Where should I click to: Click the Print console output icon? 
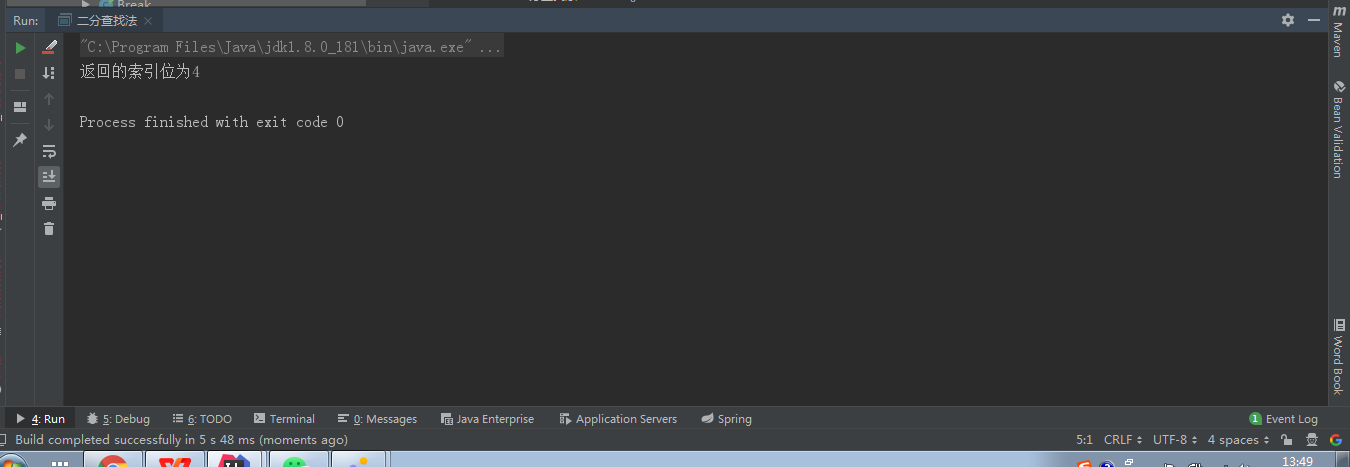[x=49, y=203]
